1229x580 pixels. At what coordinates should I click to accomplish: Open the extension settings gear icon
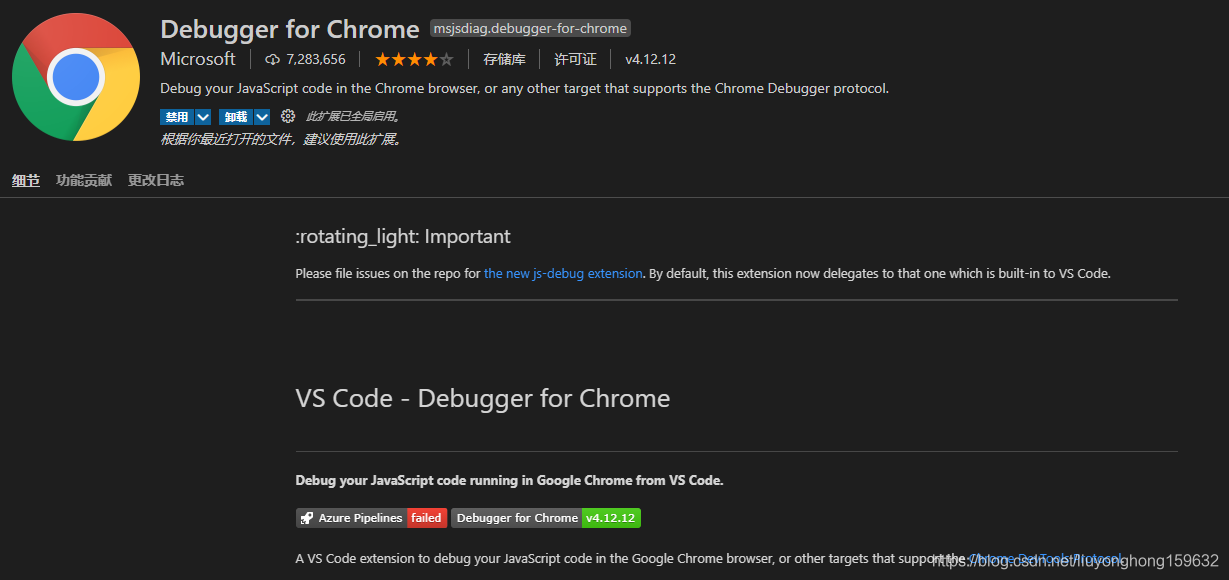(x=288, y=116)
